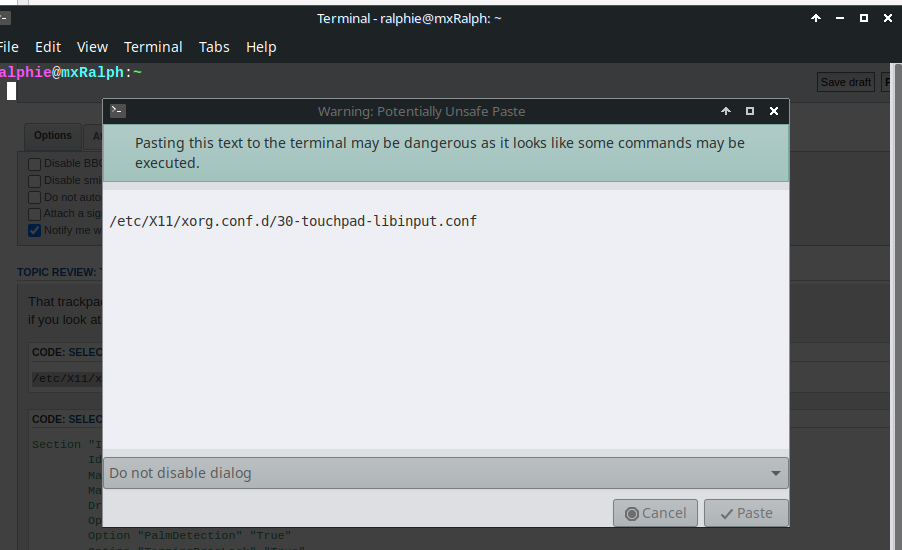Click the Paste button
This screenshot has width=902, height=550.
coord(746,513)
